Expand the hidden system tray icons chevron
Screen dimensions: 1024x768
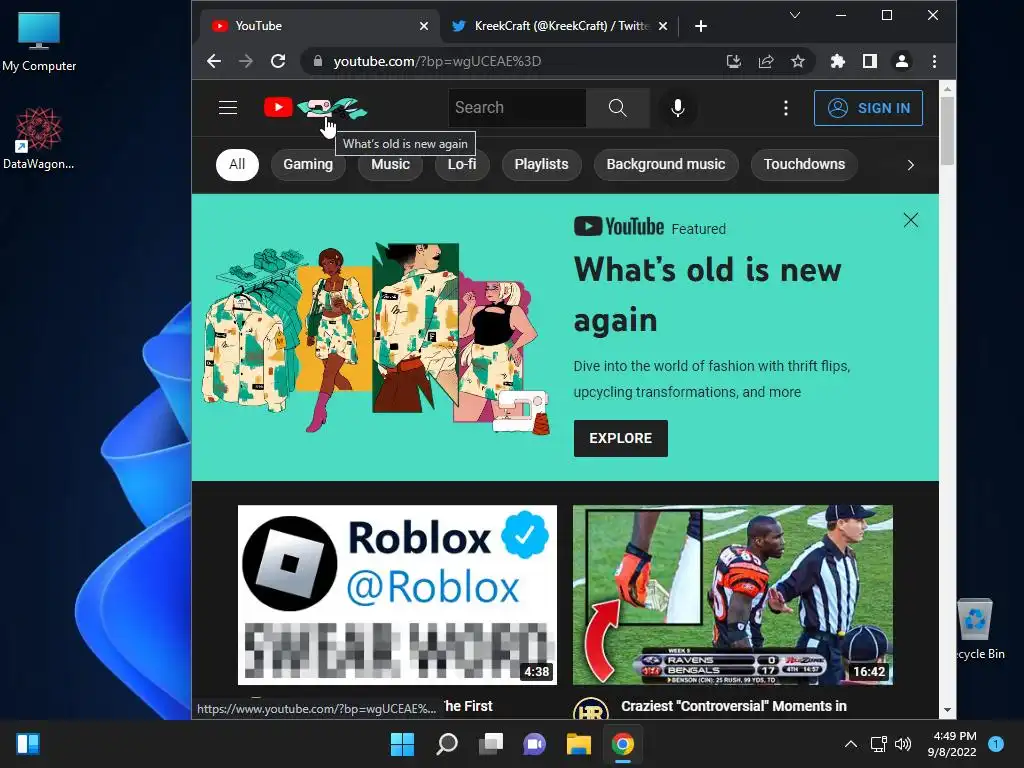(x=850, y=744)
